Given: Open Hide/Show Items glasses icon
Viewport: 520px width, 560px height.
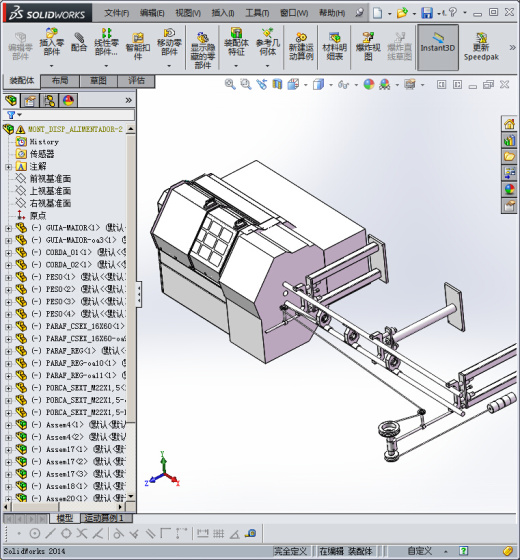Looking at the screenshot, I should point(343,85).
